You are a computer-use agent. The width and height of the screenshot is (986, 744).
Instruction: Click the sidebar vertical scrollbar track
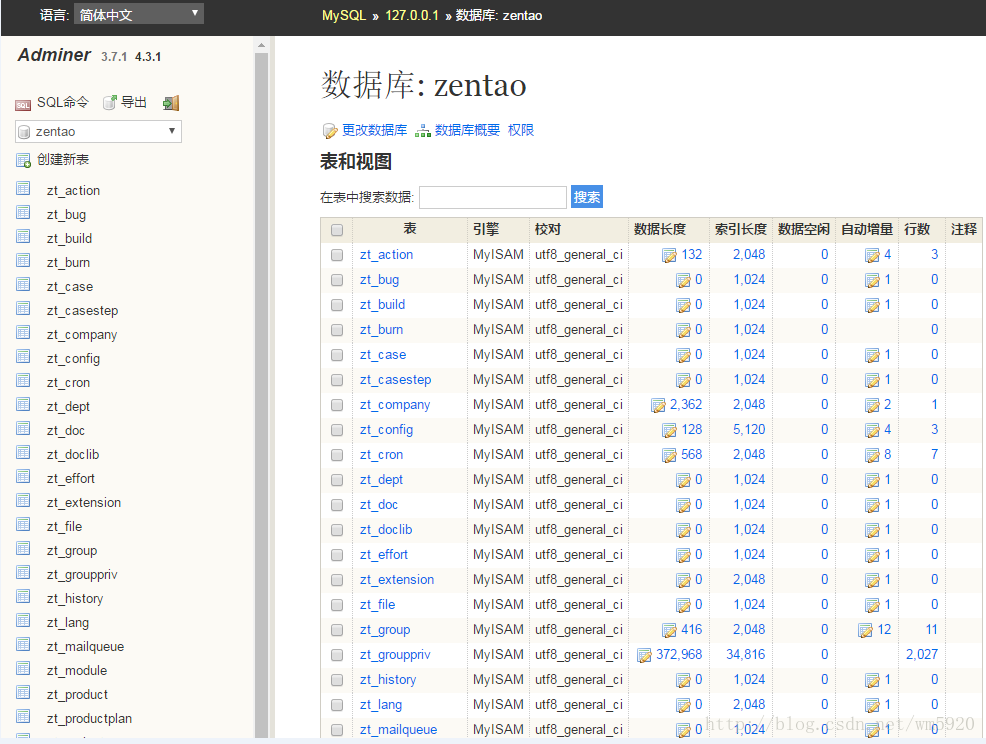[x=262, y=395]
